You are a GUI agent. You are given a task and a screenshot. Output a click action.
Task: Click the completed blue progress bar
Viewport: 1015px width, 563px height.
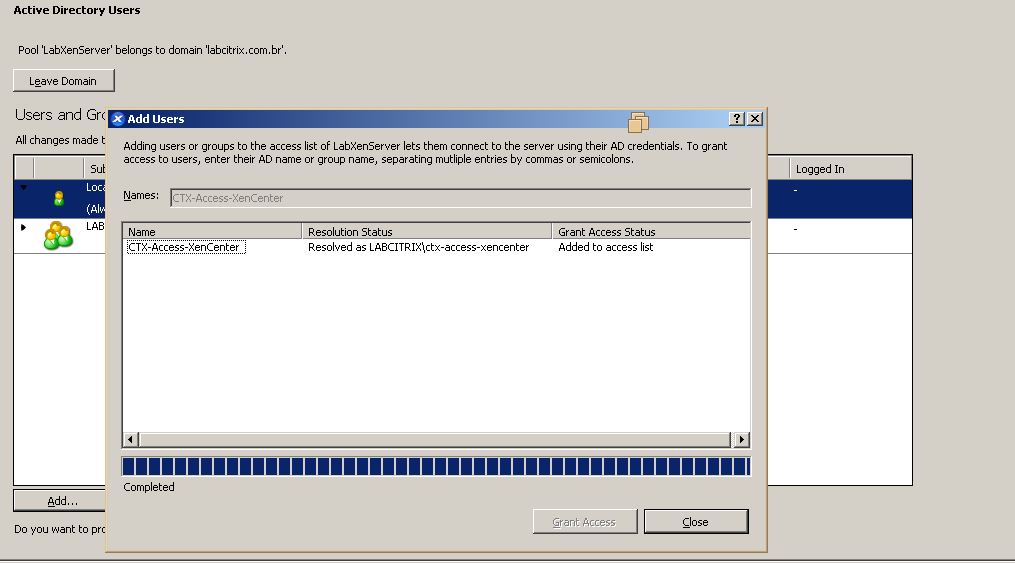tap(435, 467)
